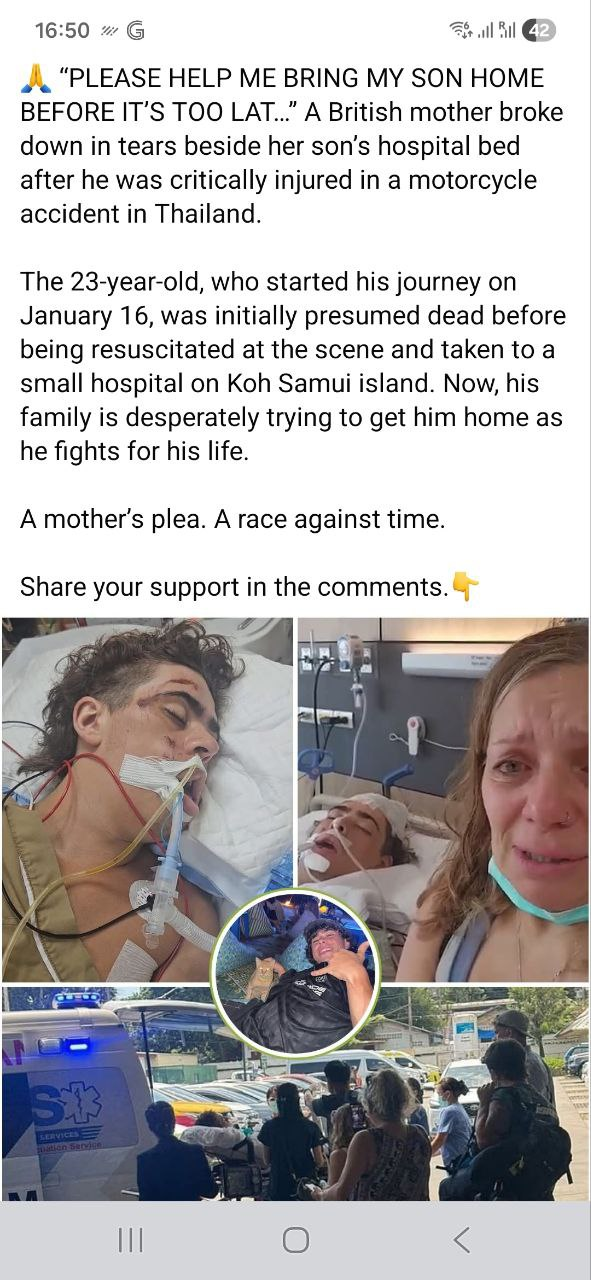Image resolution: width=591 pixels, height=1280 pixels.
Task: Tap the Wi-Fi signal status icon
Action: click(462, 30)
